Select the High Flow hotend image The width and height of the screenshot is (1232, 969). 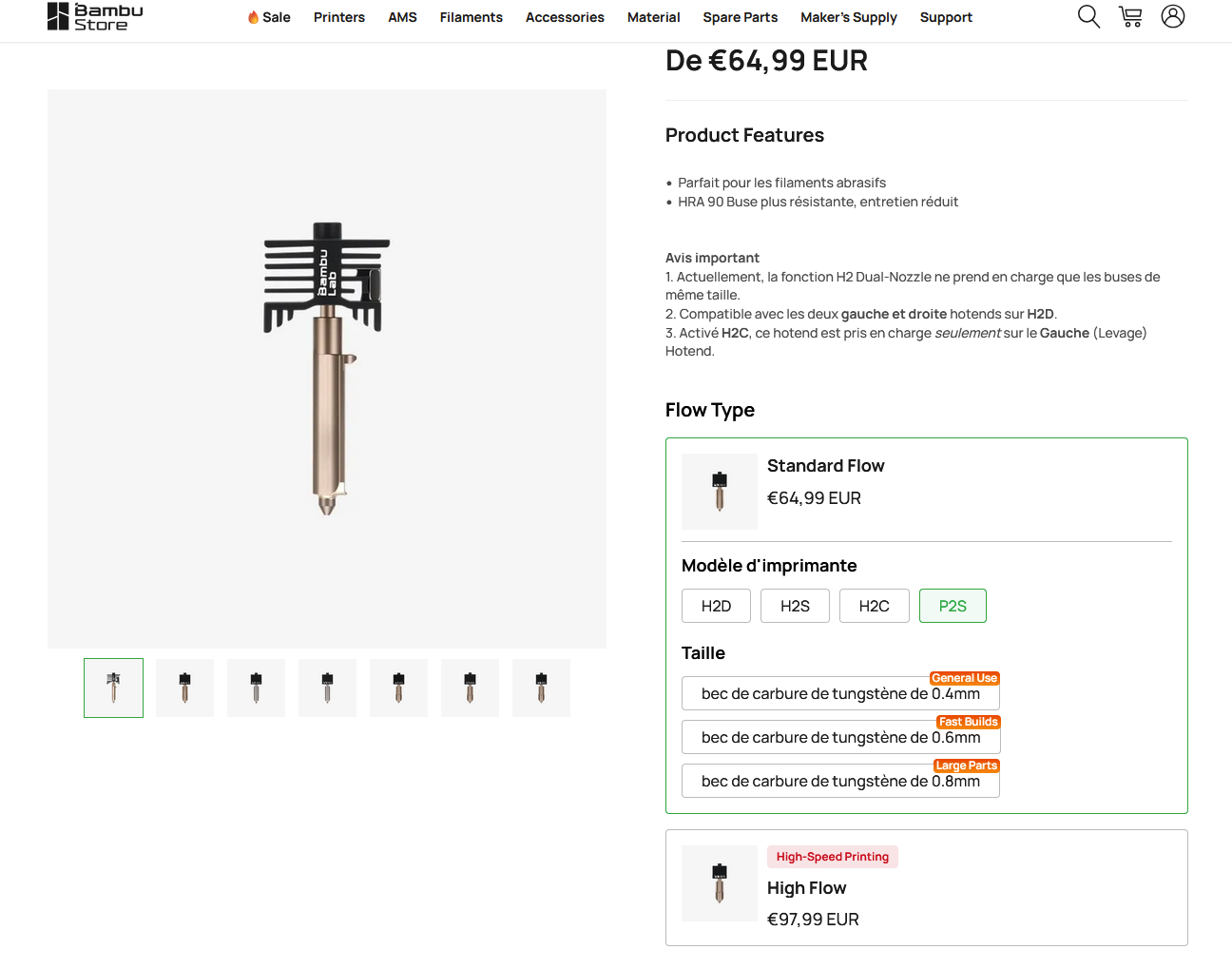point(720,883)
